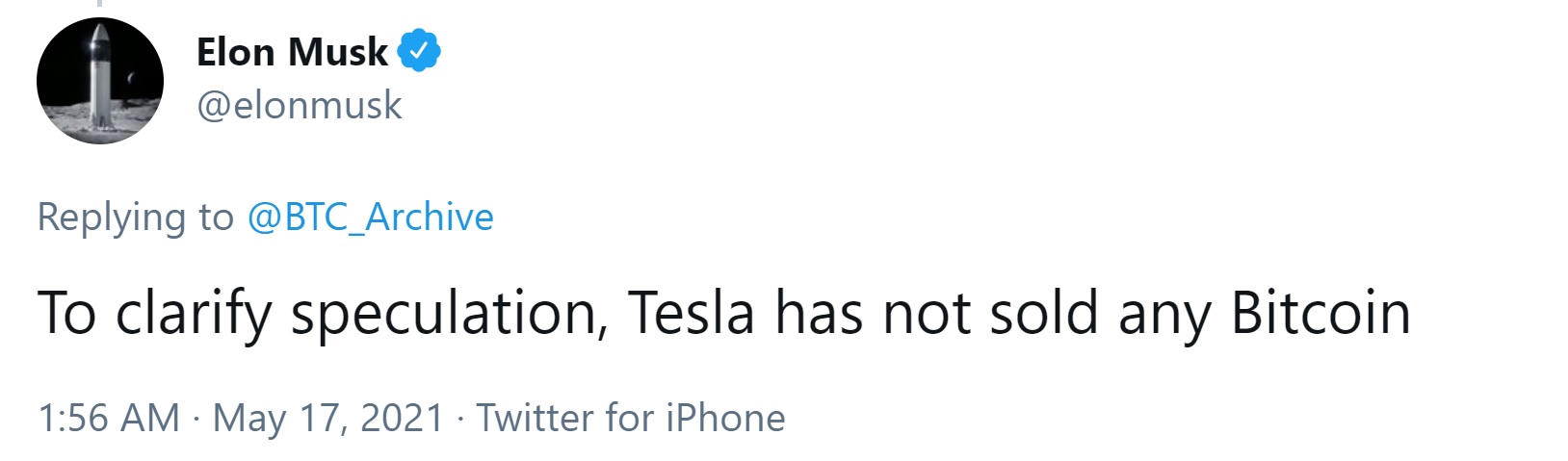Click the blue verified checkmark badge

[x=419, y=52]
